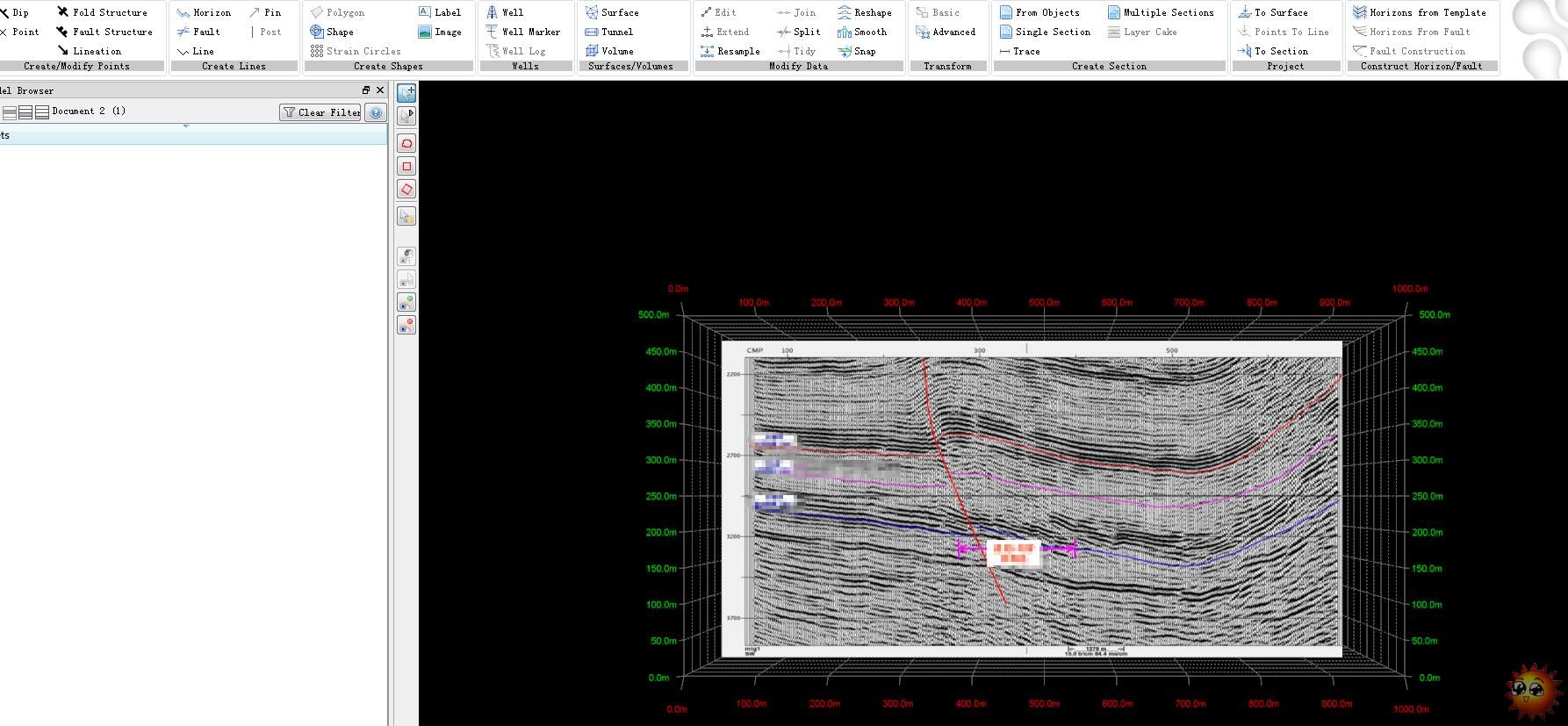Insert a Label

pyautogui.click(x=439, y=12)
